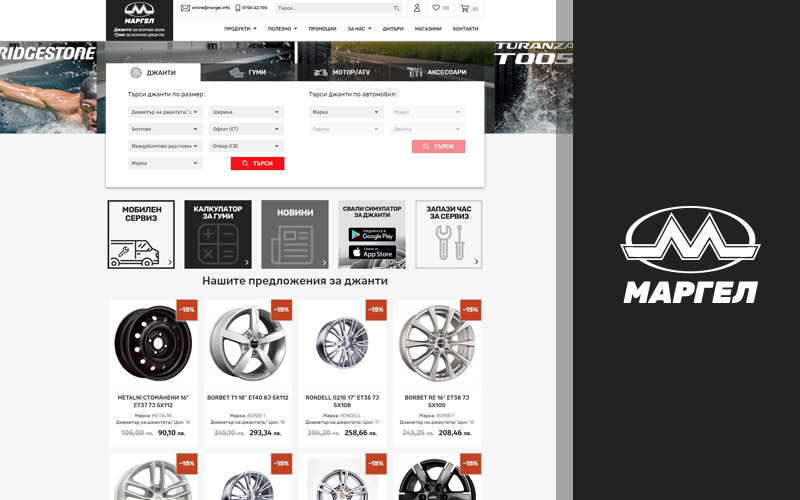The height and width of the screenshot is (500, 800).
Task: Expand Междуболтово разстояние dropdown
Action: pos(165,146)
